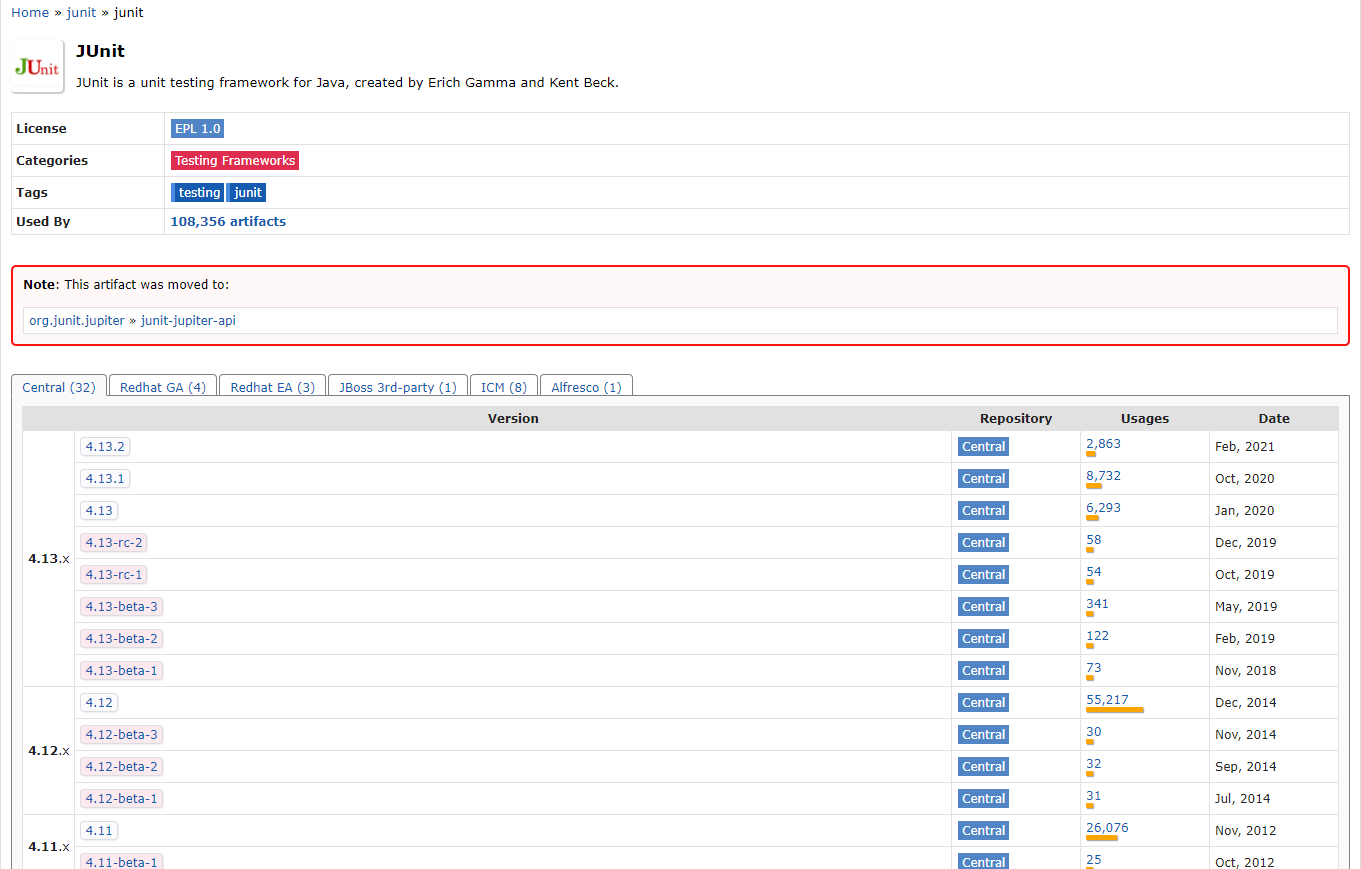The width and height of the screenshot is (1361, 869).
Task: Open 341 usages link
Action: click(1097, 604)
